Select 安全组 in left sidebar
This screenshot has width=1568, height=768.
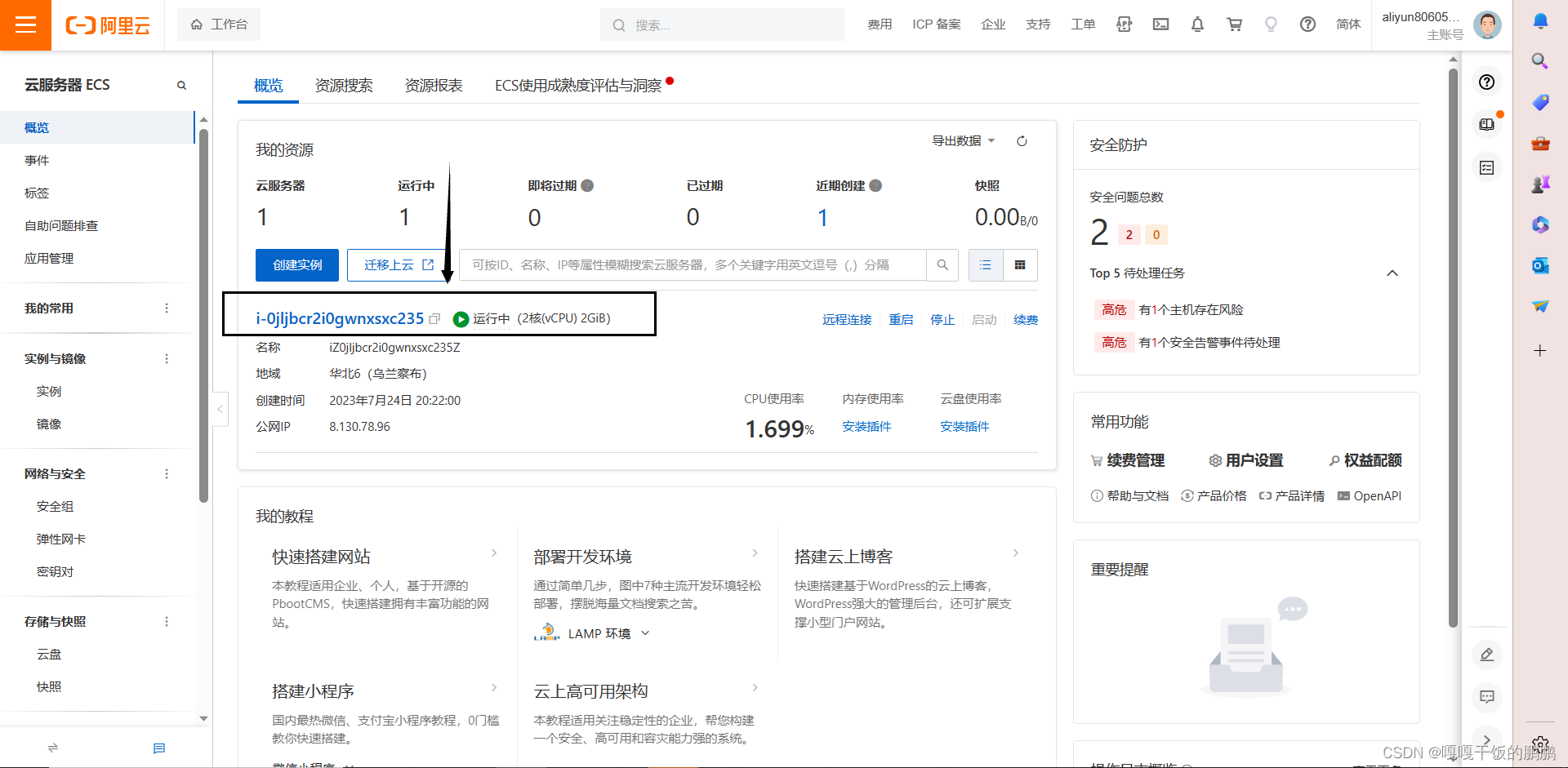click(x=55, y=506)
